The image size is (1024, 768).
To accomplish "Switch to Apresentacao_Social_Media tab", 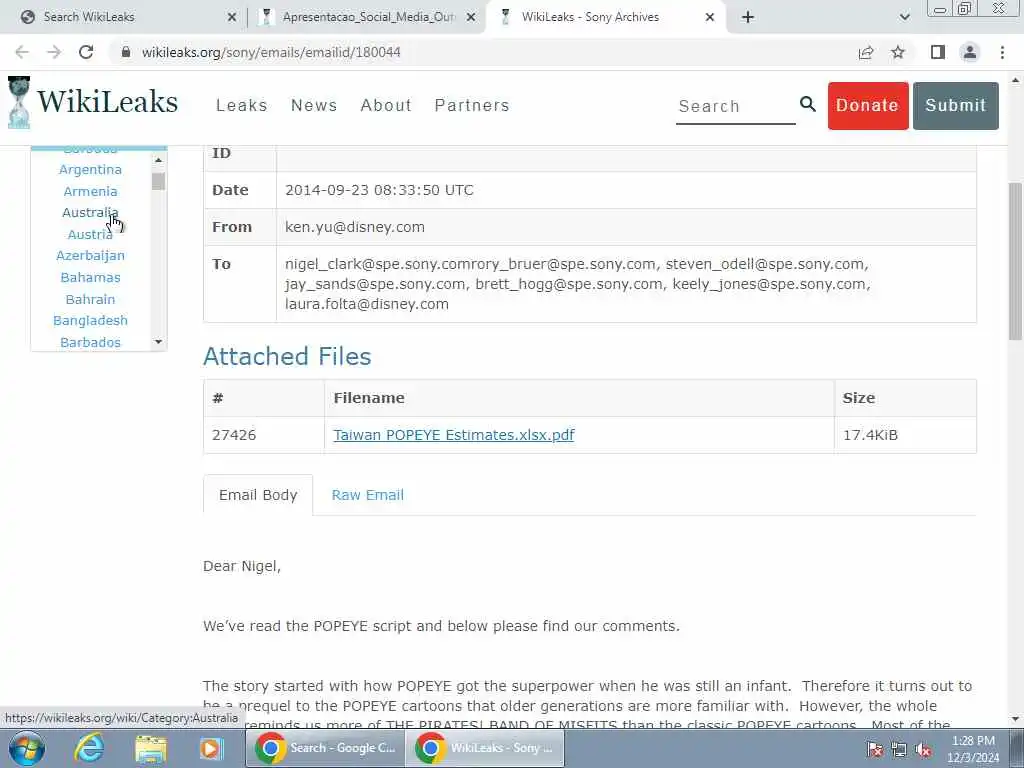I will 368,18.
